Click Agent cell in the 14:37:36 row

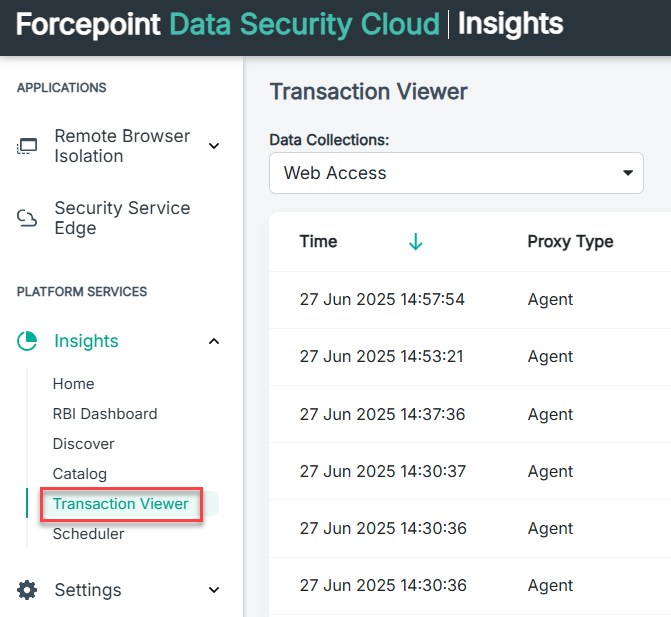click(x=550, y=415)
